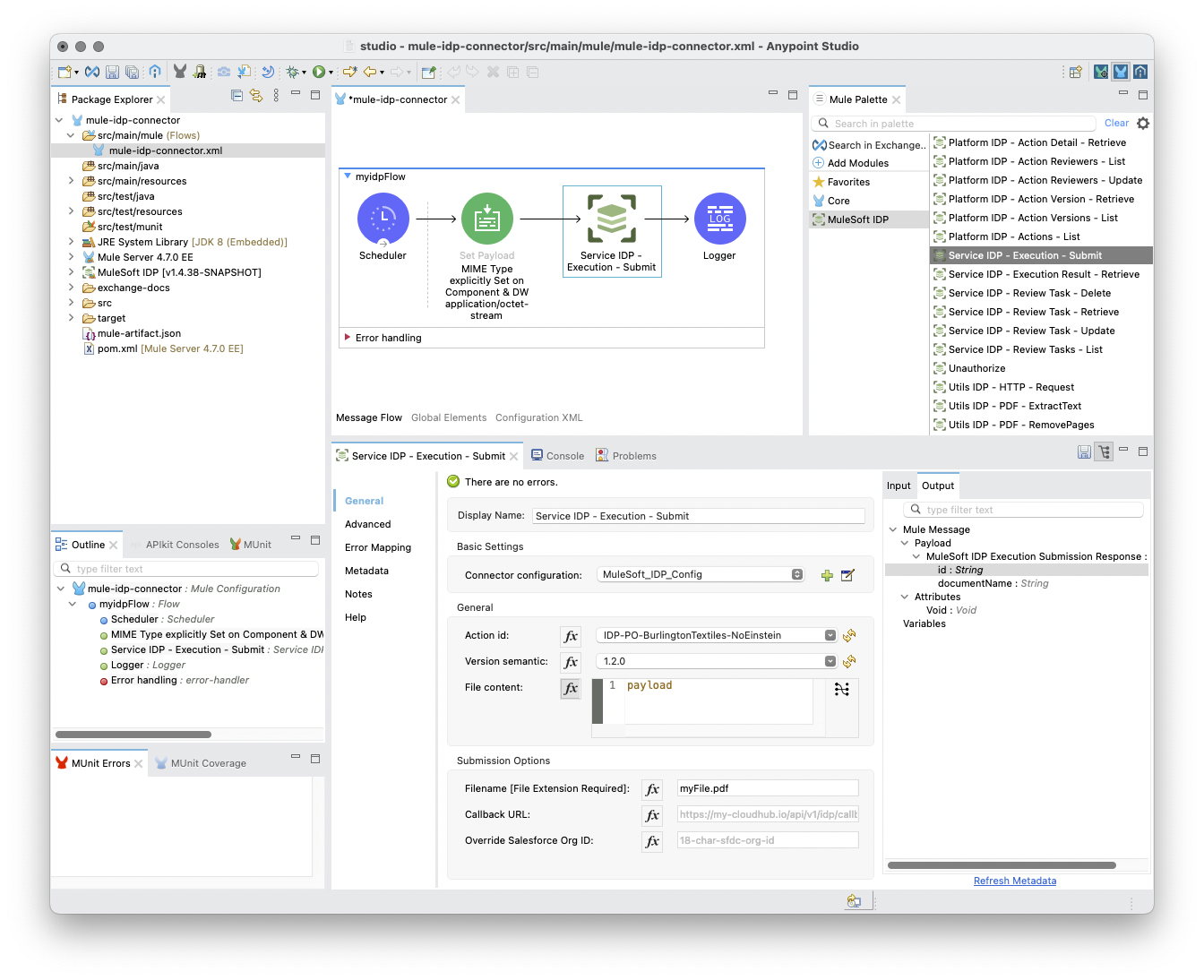The image size is (1204, 980).
Task: Select the Scheduler component in the flow
Action: tap(383, 219)
